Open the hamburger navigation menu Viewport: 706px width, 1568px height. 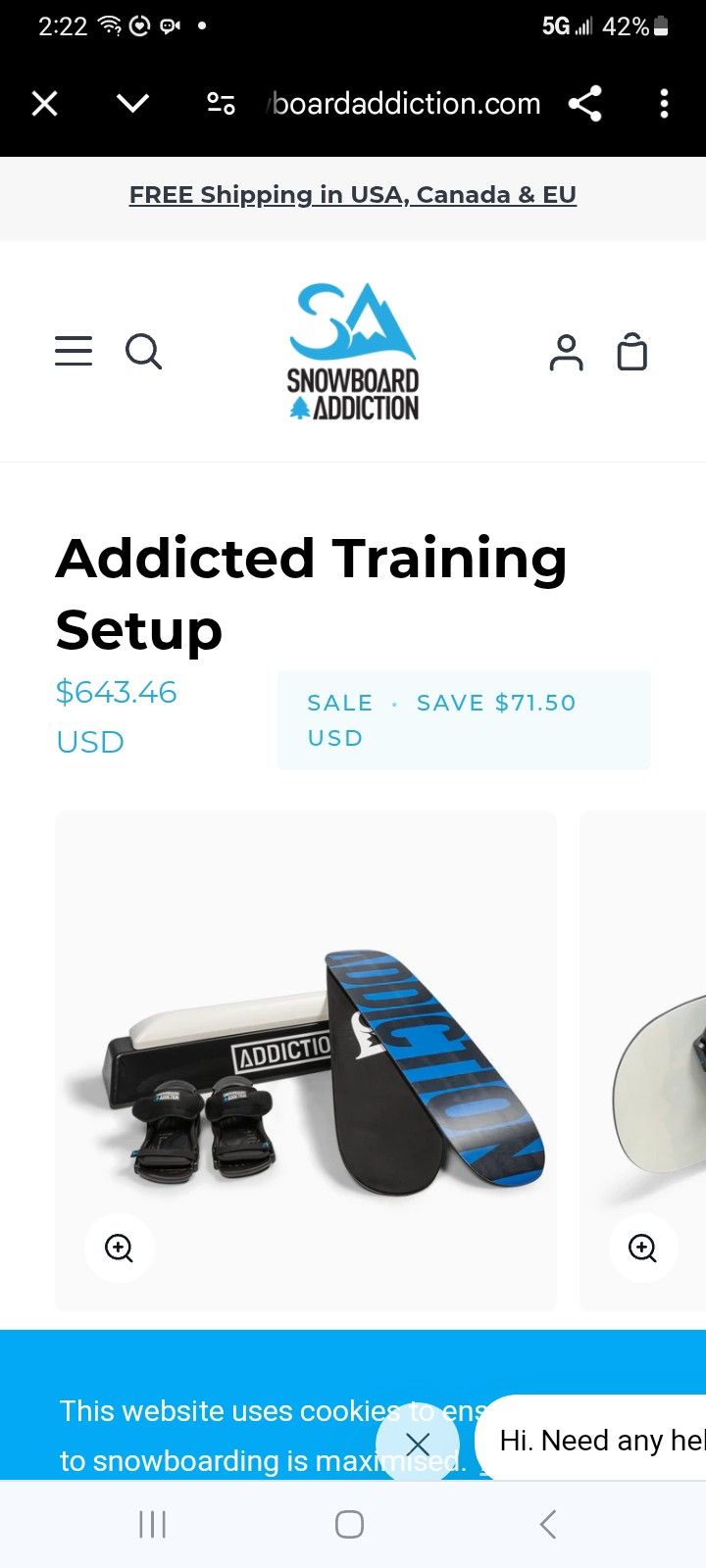coord(74,351)
